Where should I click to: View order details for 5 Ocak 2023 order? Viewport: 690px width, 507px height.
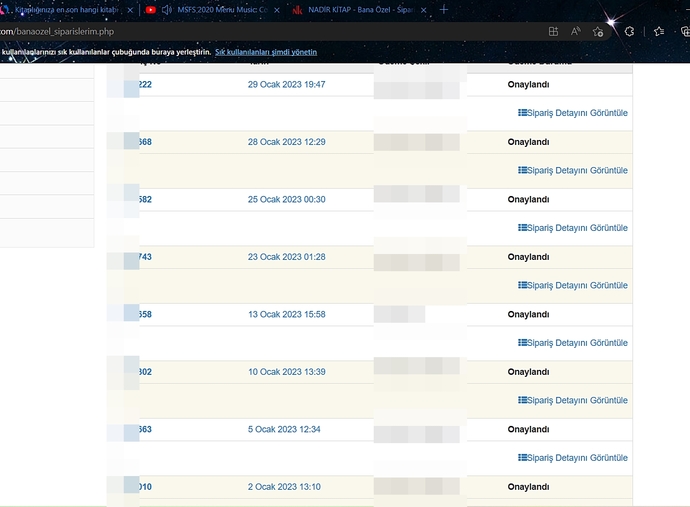click(573, 458)
